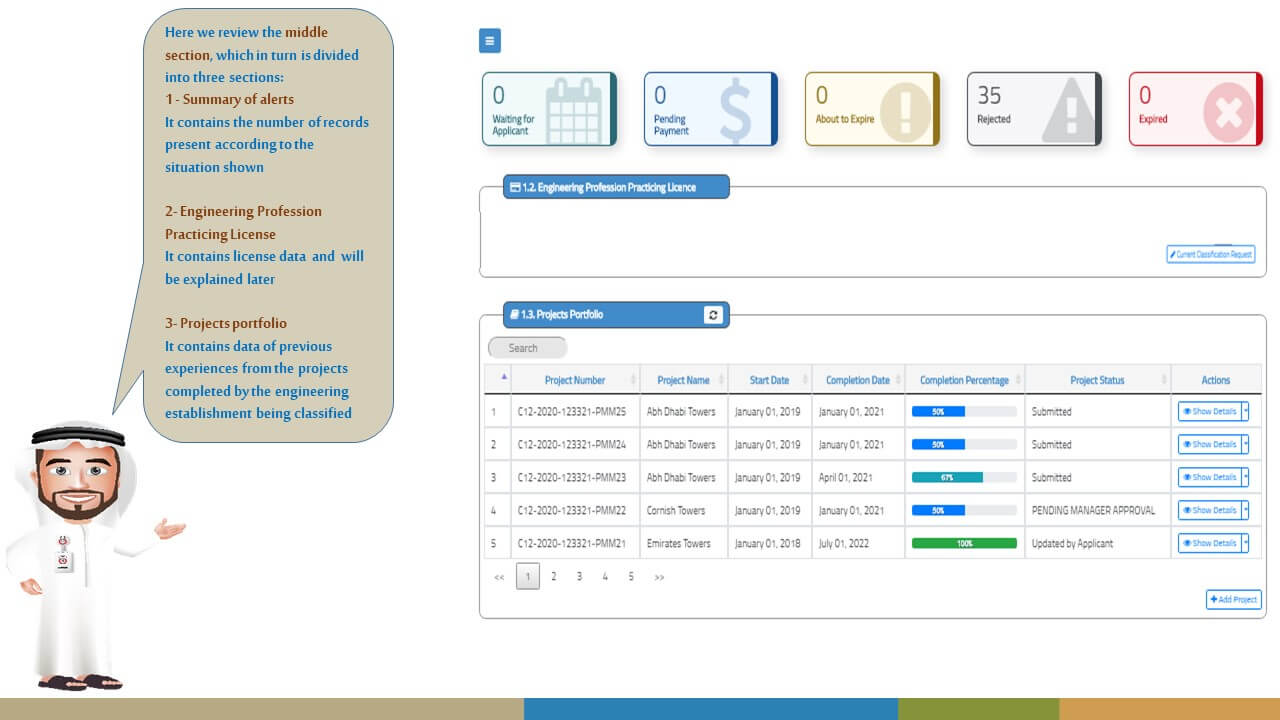Open the Engineering Profession Practicing Licence header

click(616, 187)
